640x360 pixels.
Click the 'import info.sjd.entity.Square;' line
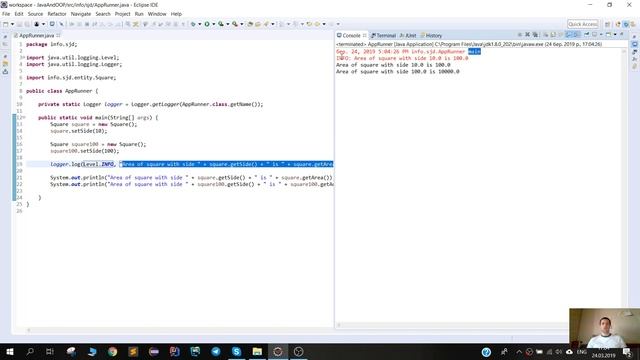71,78
